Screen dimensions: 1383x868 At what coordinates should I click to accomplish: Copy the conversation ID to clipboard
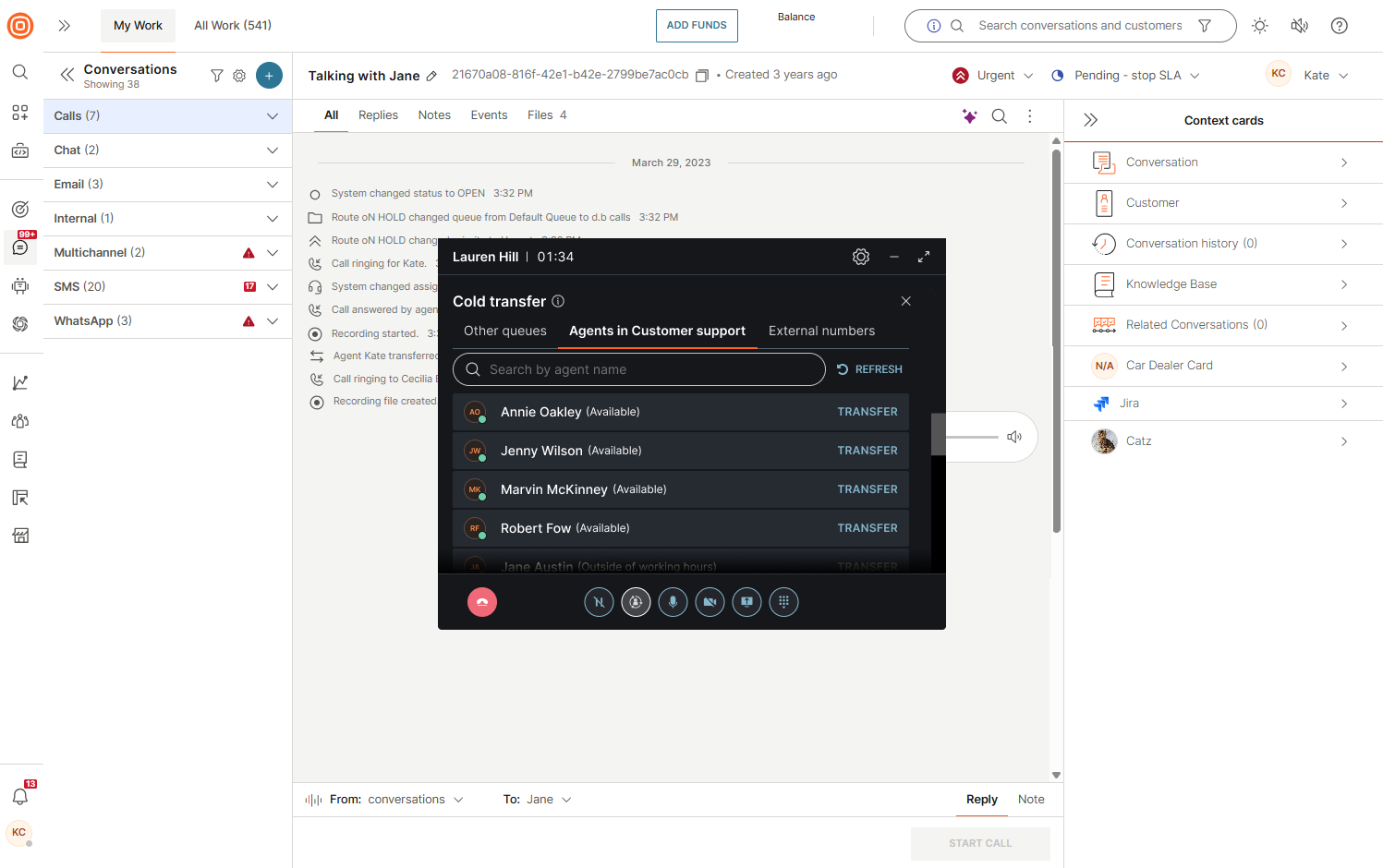click(x=702, y=76)
